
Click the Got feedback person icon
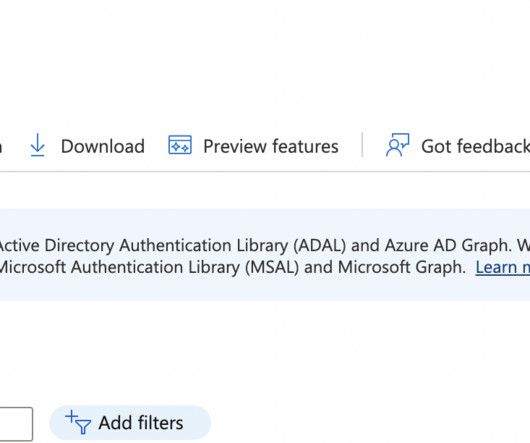point(398,145)
